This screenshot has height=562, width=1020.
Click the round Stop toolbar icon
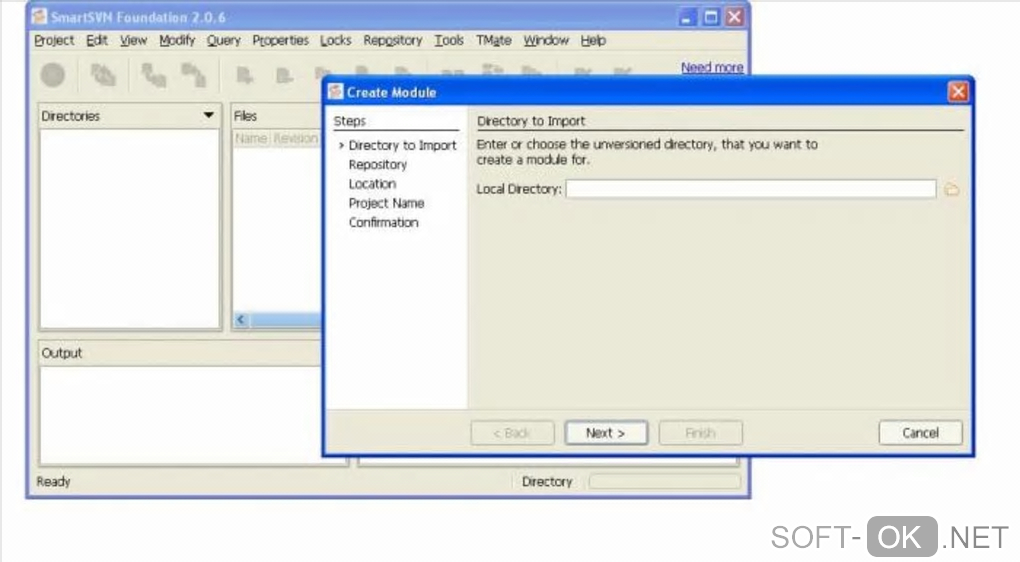pos(53,75)
